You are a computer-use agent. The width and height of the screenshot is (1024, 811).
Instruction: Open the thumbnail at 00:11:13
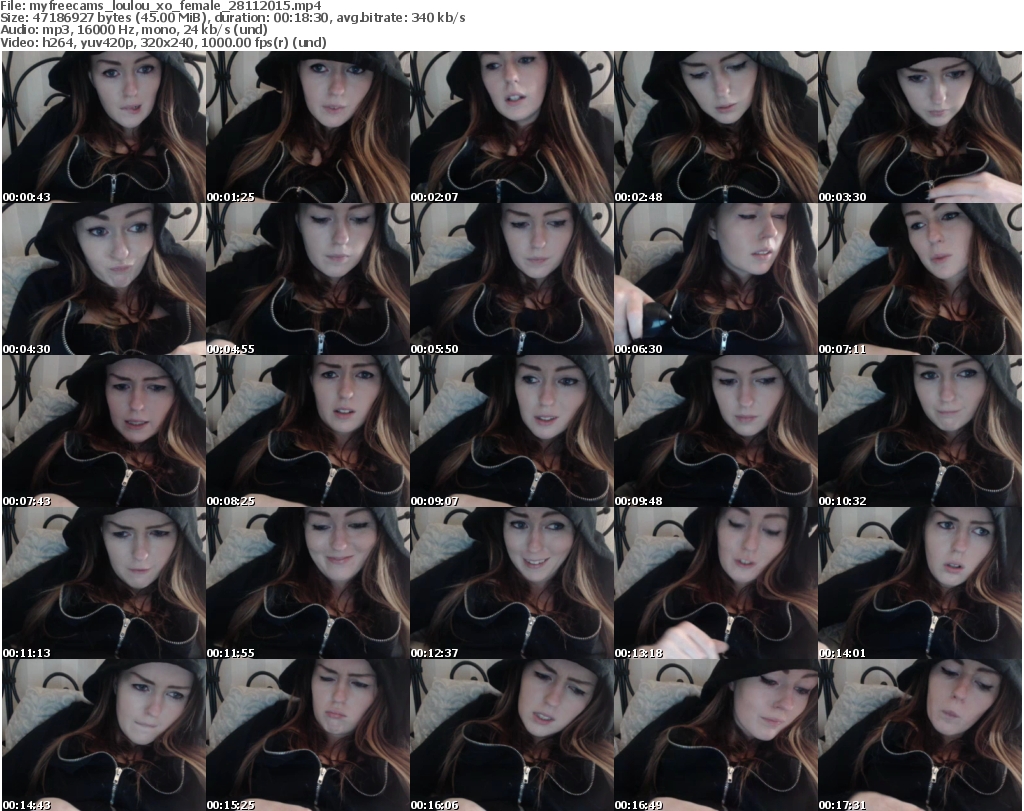(104, 583)
